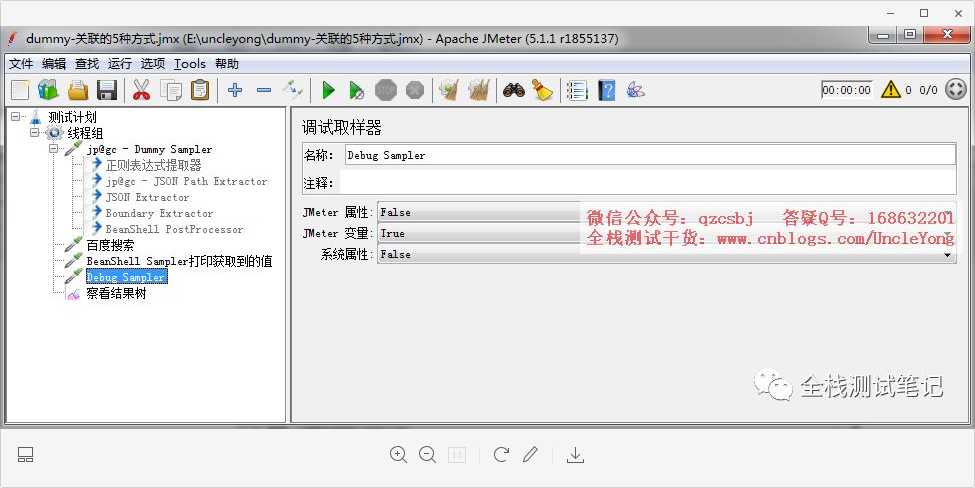The image size is (975, 488).
Task: Select 察看结果树 listener in the tree
Action: coord(116,293)
